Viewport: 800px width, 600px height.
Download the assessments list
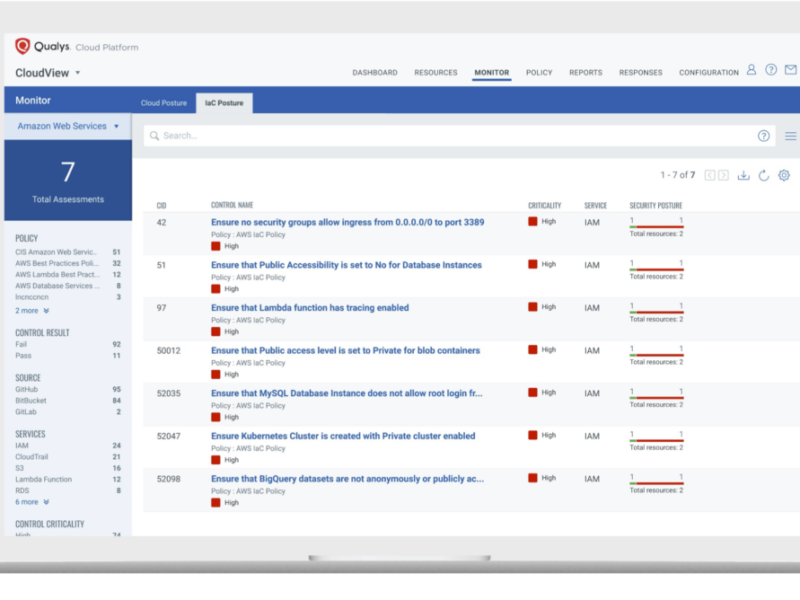click(x=743, y=175)
